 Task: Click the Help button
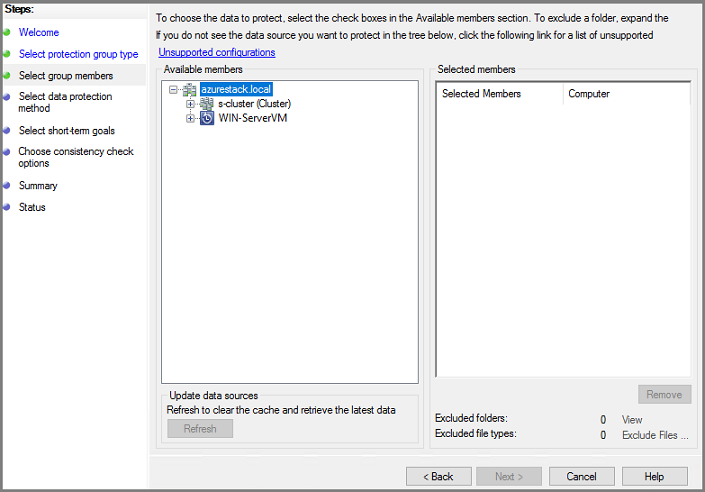655,477
